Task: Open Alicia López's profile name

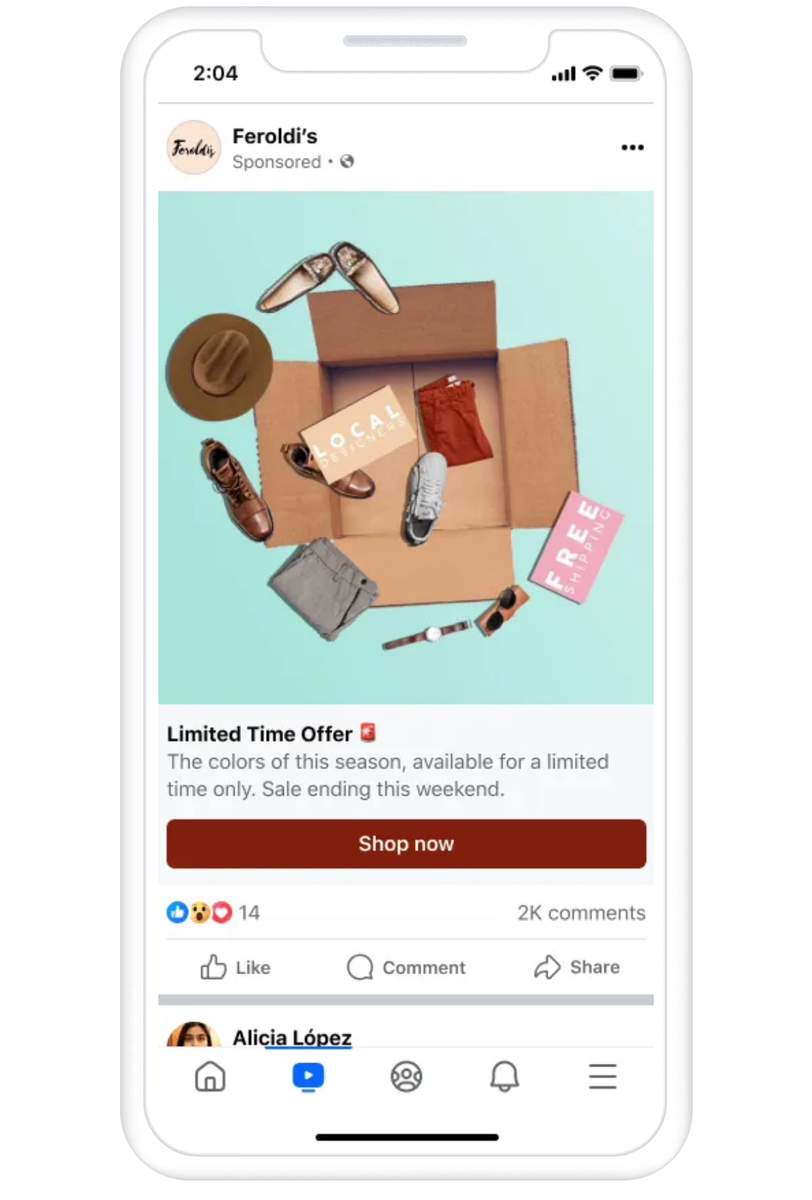Action: click(x=292, y=1038)
